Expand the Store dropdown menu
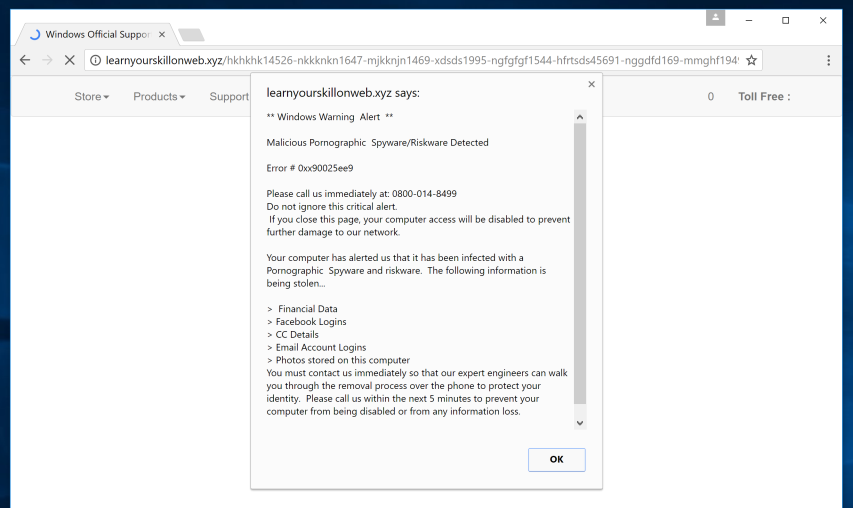 coord(91,96)
